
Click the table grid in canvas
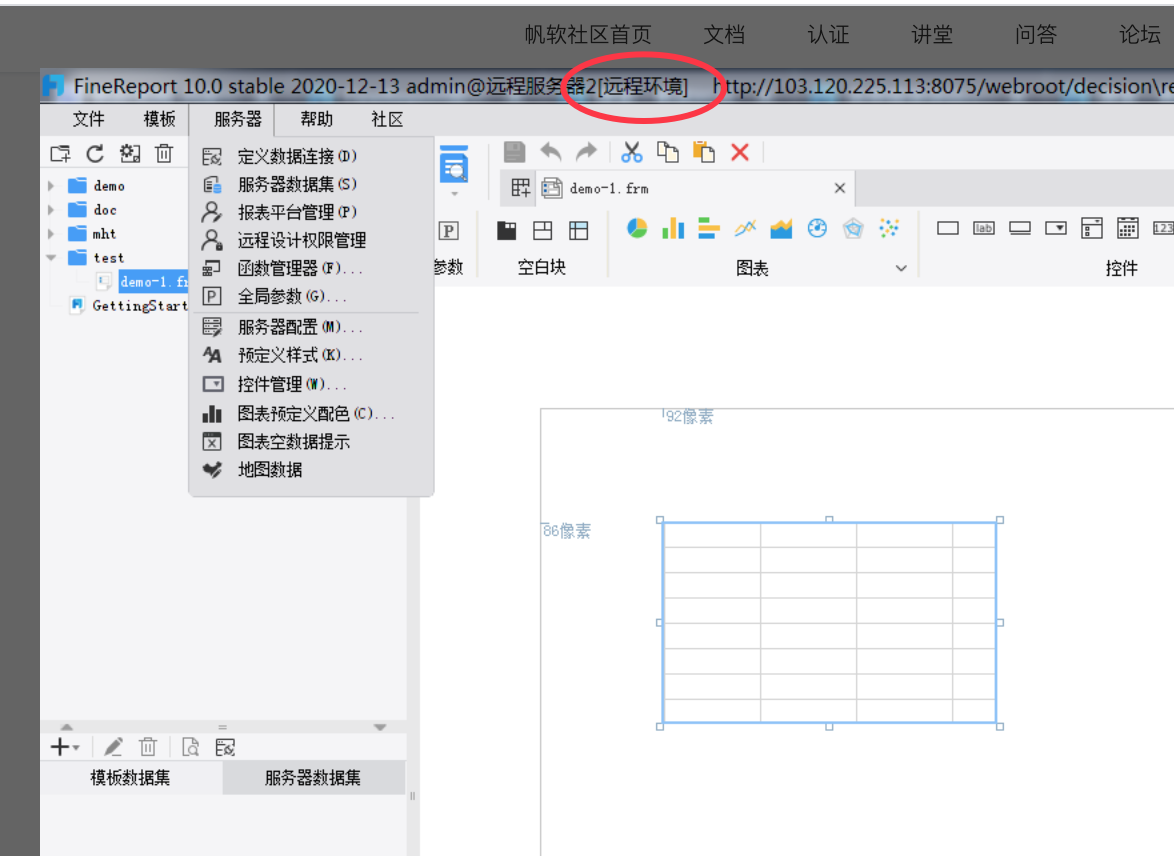[830, 622]
